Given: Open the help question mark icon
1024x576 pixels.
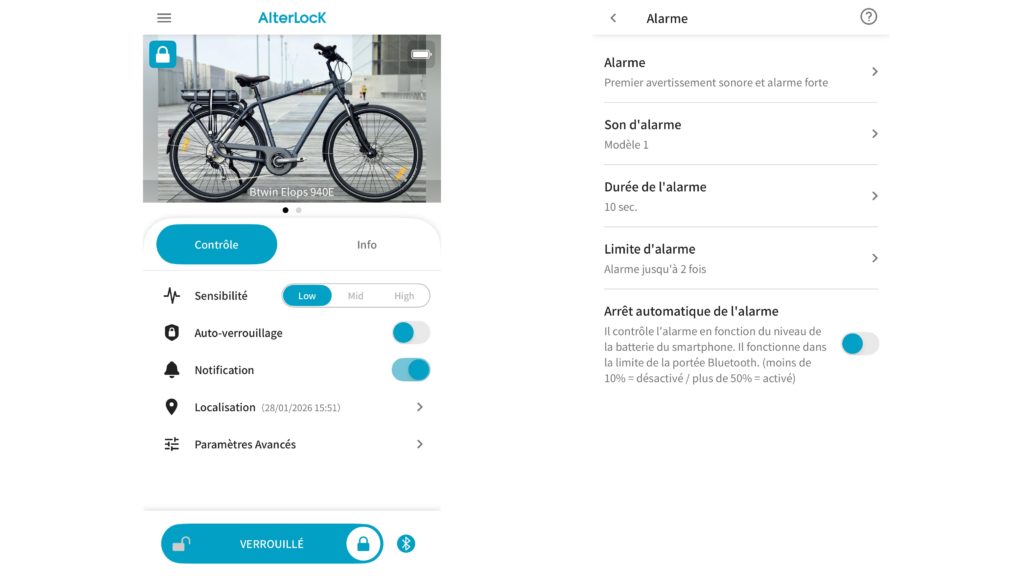Looking at the screenshot, I should [868, 17].
